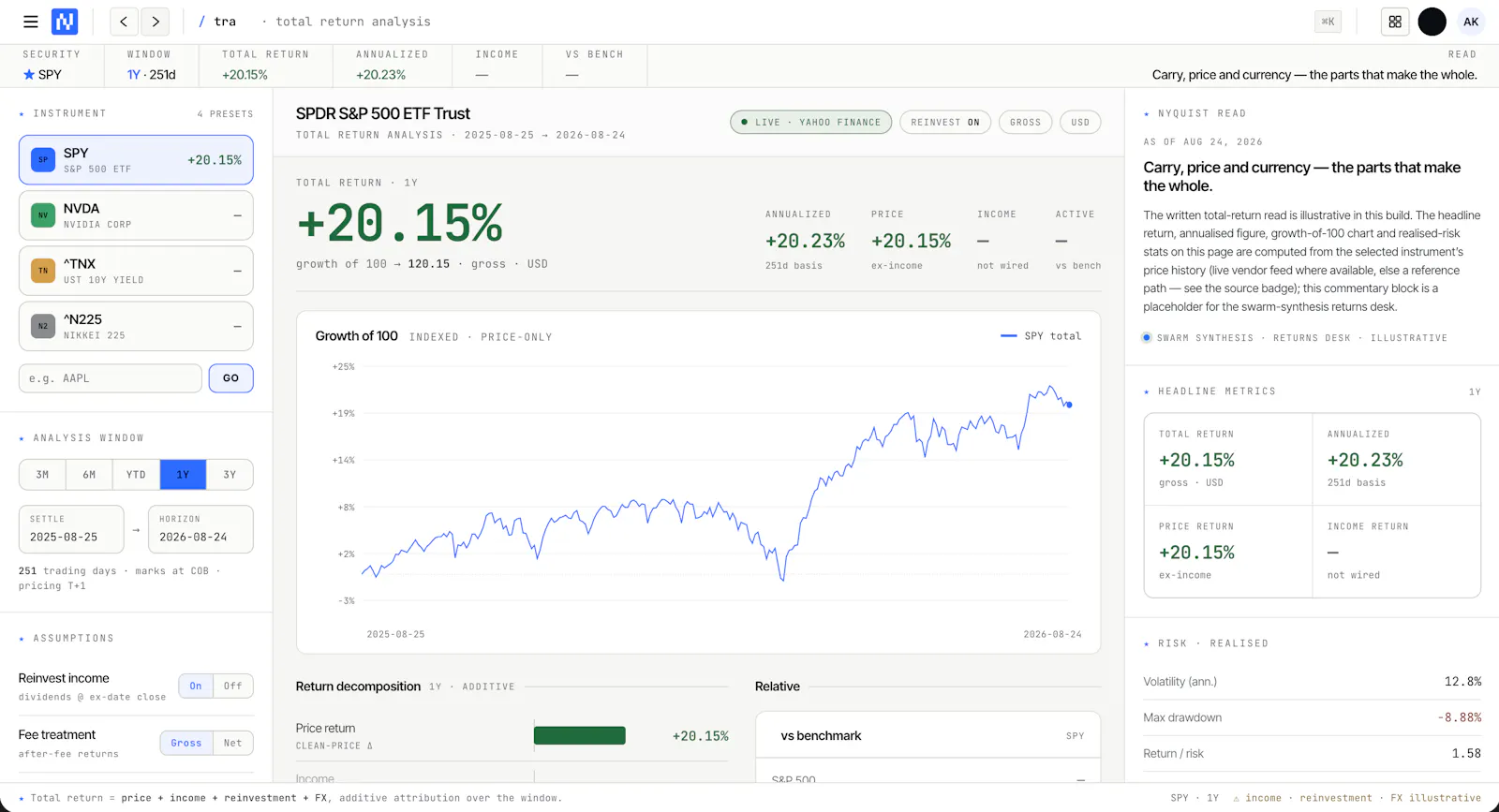The image size is (1499, 812).
Task: Click the blue SP instrument badge
Action: pyautogui.click(x=43, y=160)
